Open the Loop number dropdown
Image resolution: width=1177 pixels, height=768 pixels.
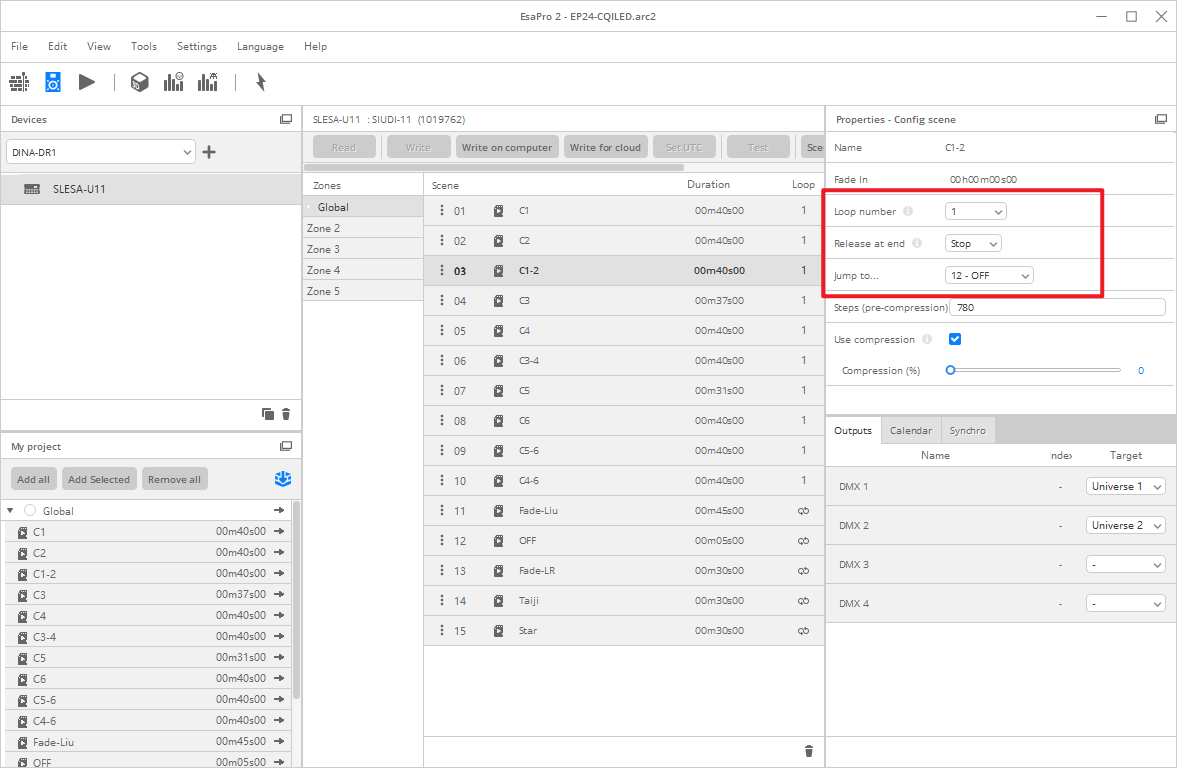pos(975,212)
